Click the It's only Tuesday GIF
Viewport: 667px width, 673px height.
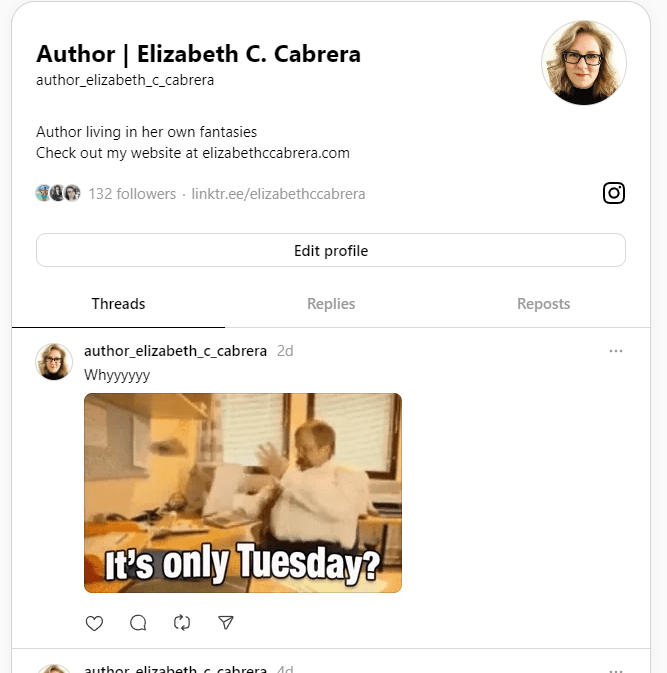pos(243,493)
